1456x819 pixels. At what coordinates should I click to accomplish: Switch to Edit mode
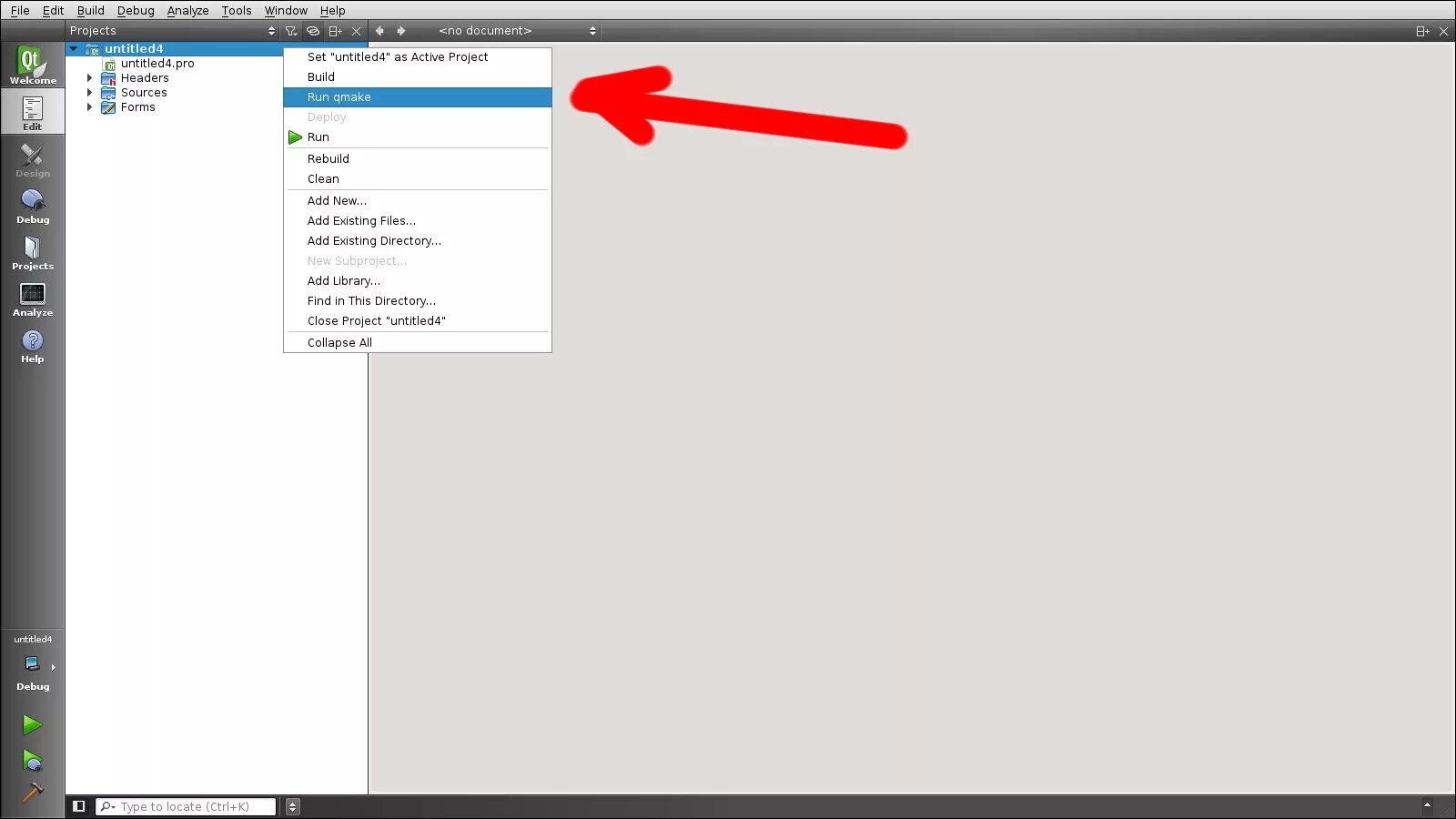tap(33, 112)
